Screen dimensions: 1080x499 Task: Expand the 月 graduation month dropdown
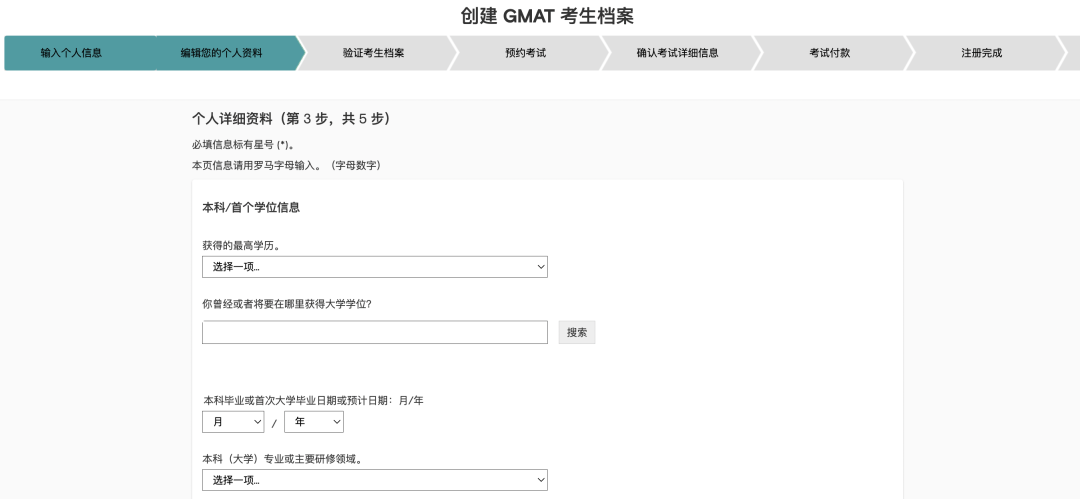click(x=232, y=423)
